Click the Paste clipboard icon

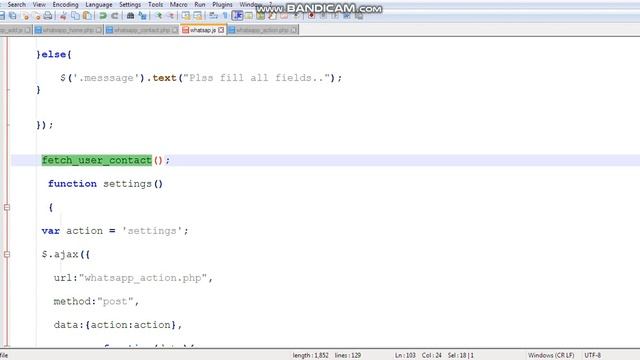87,16
